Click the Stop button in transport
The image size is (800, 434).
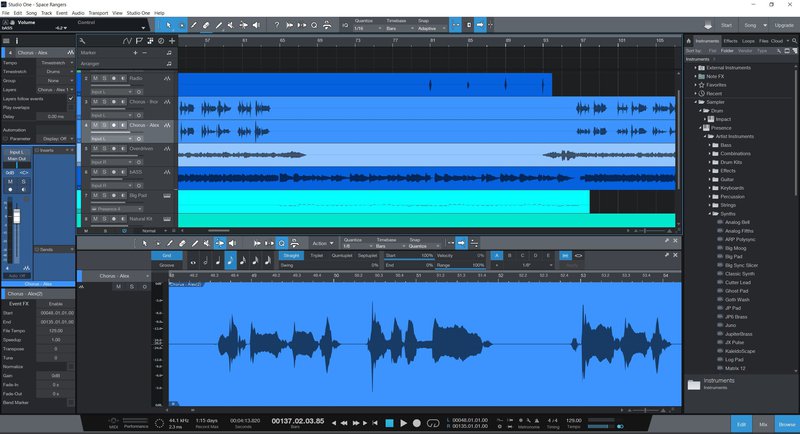click(389, 423)
